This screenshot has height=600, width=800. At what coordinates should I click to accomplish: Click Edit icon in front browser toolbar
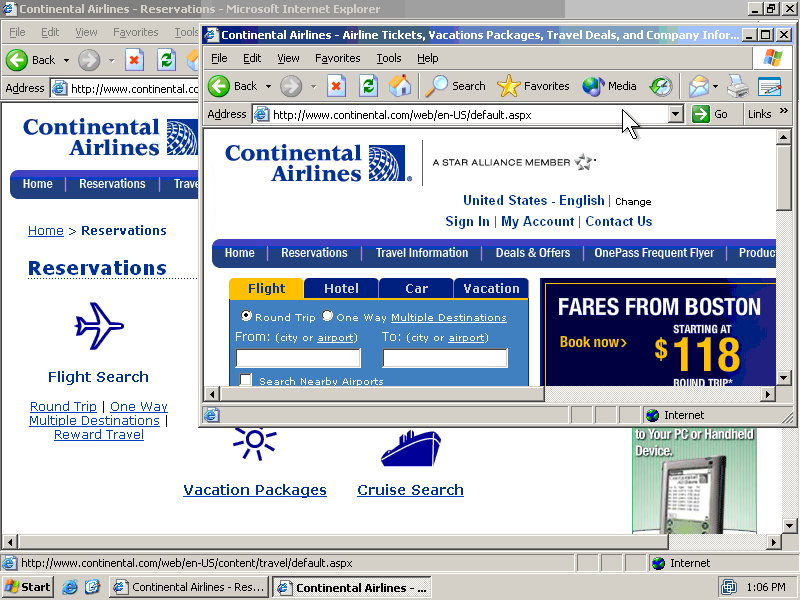(769, 86)
